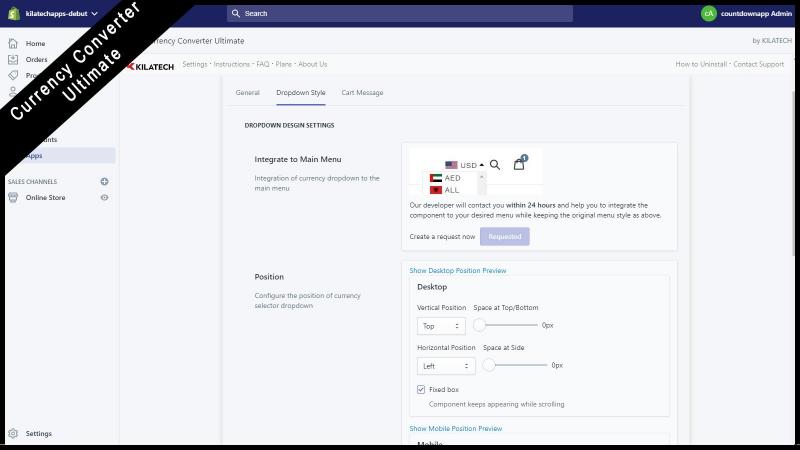Open Horizontal Position Left dropdown
The image size is (800, 450).
click(x=446, y=366)
